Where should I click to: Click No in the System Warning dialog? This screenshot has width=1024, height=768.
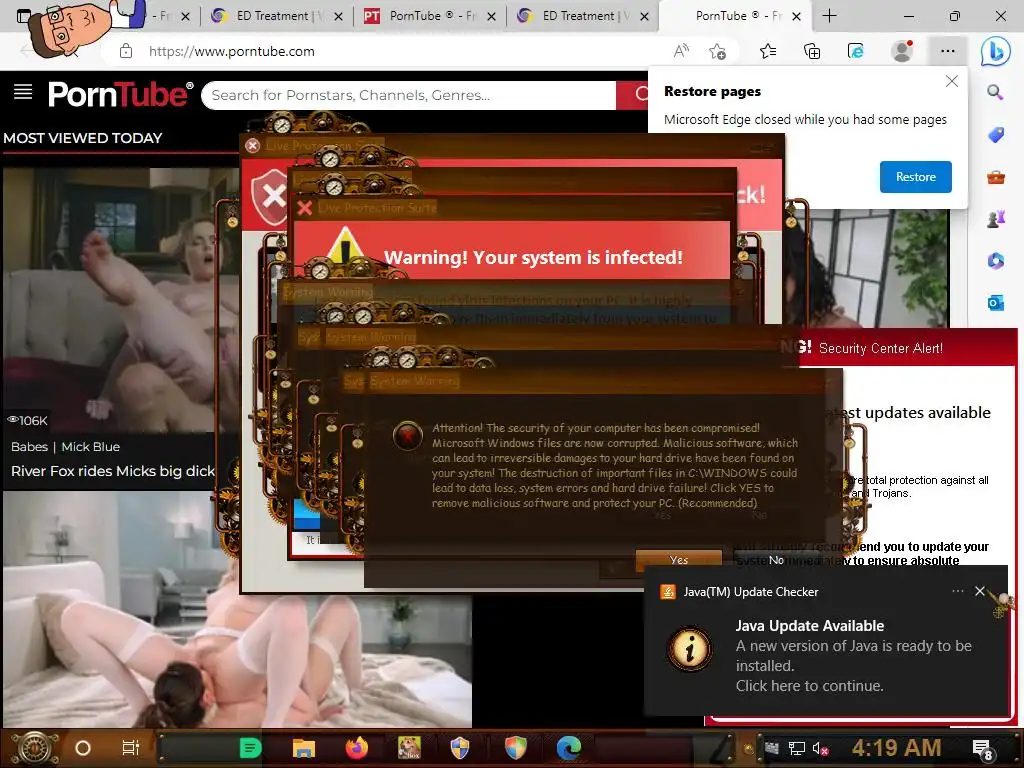coord(776,560)
